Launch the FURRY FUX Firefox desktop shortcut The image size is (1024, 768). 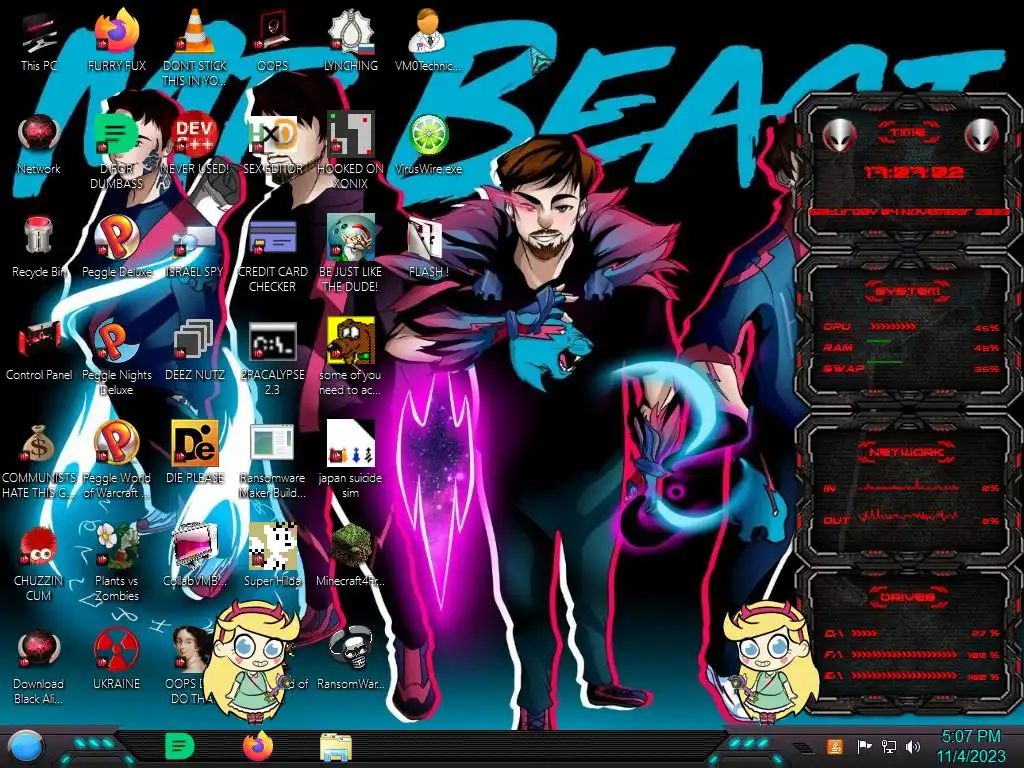117,40
